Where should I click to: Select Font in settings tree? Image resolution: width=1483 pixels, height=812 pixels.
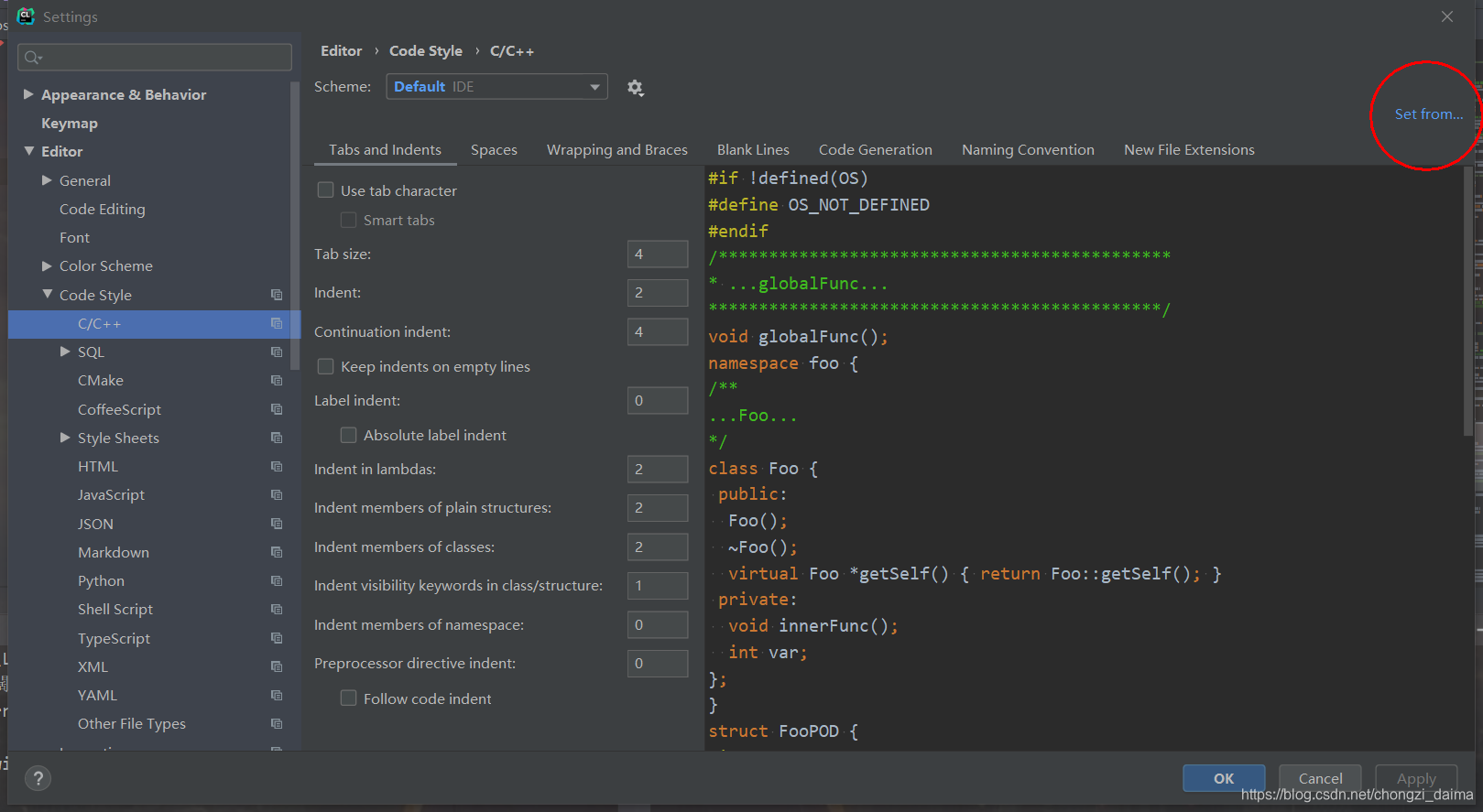point(74,237)
